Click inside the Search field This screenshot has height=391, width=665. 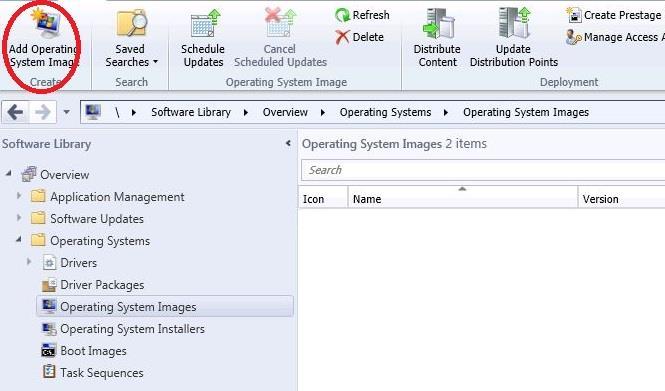(483, 170)
